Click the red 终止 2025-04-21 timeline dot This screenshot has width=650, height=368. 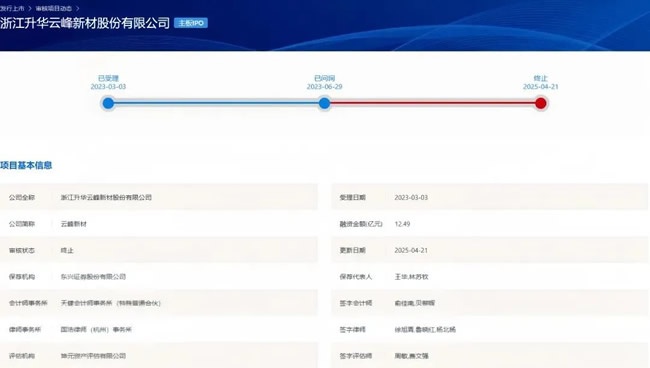tap(541, 103)
